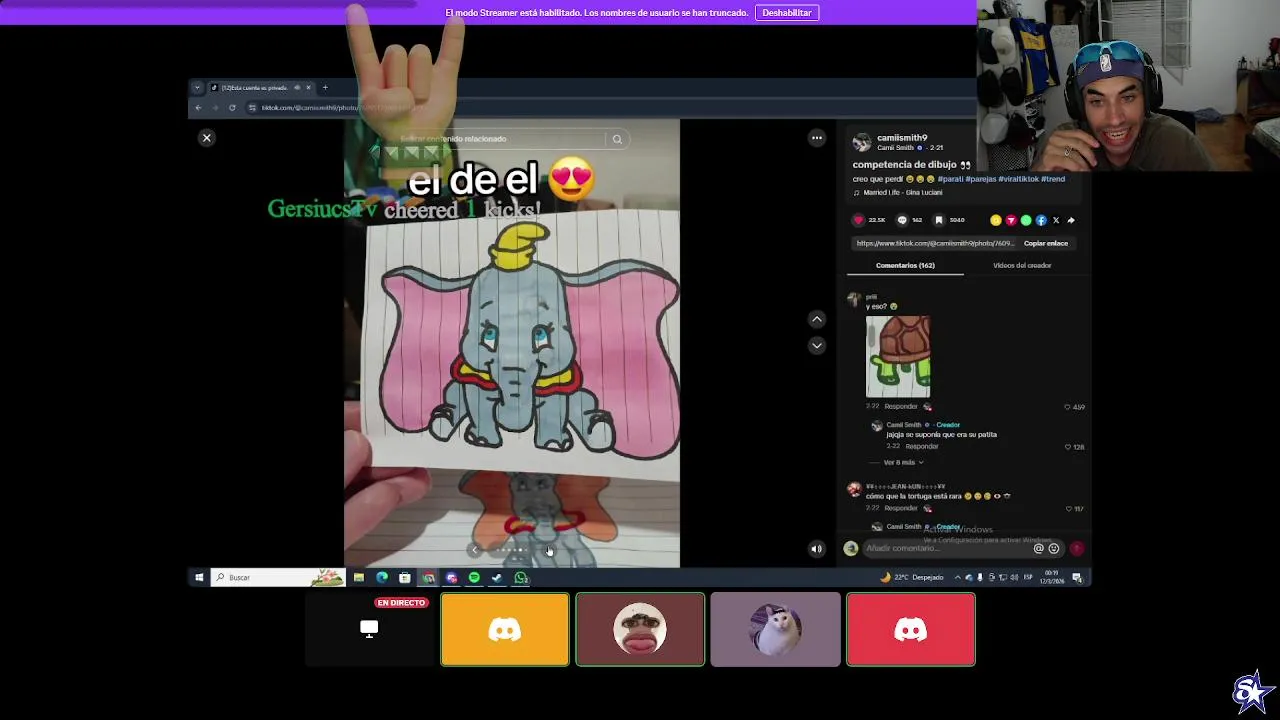1280x720 pixels.
Task: Select the EN DIRECTO screen share tile
Action: point(369,629)
